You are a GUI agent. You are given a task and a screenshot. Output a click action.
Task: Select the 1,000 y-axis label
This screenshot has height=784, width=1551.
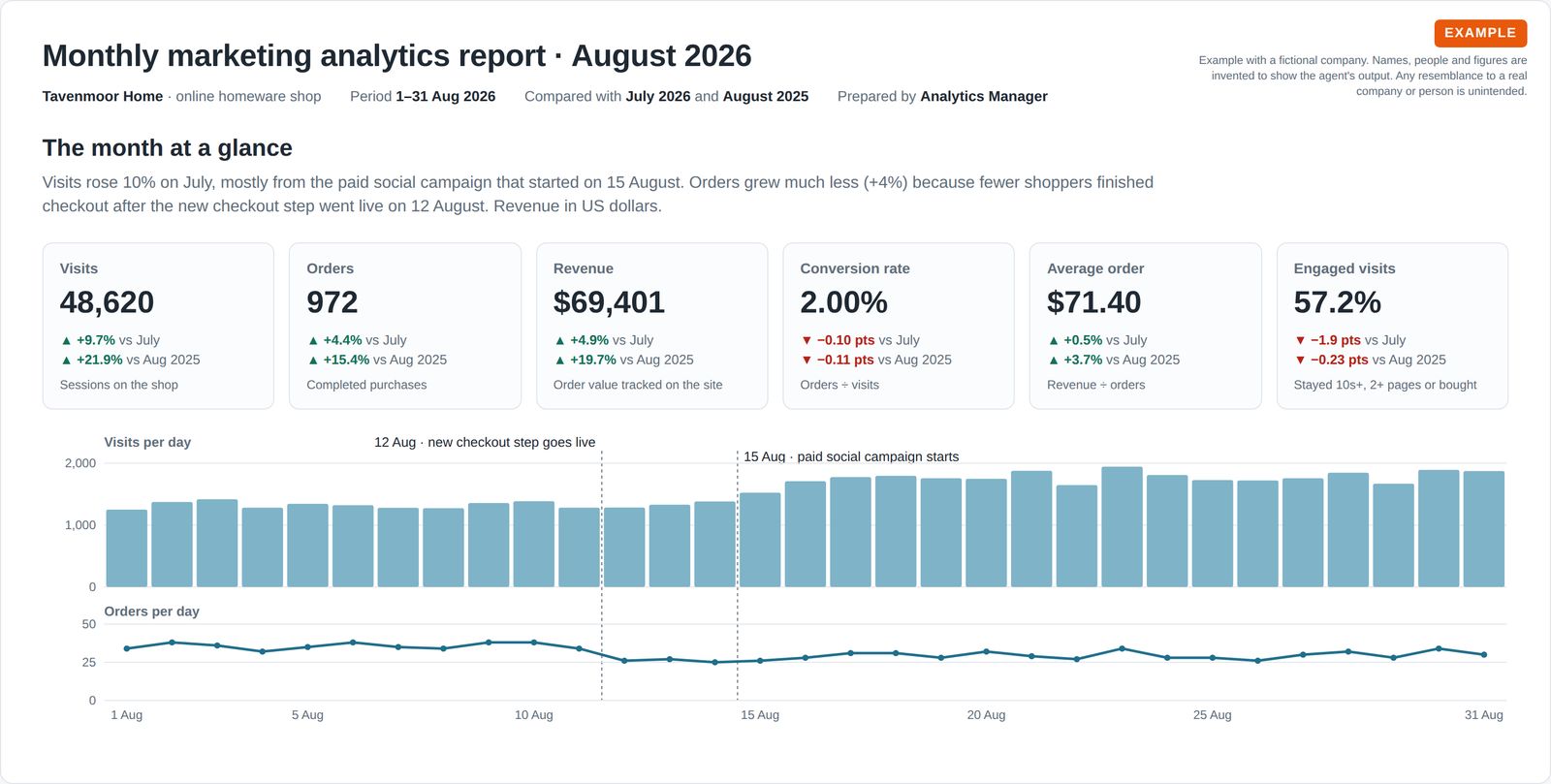coord(80,525)
